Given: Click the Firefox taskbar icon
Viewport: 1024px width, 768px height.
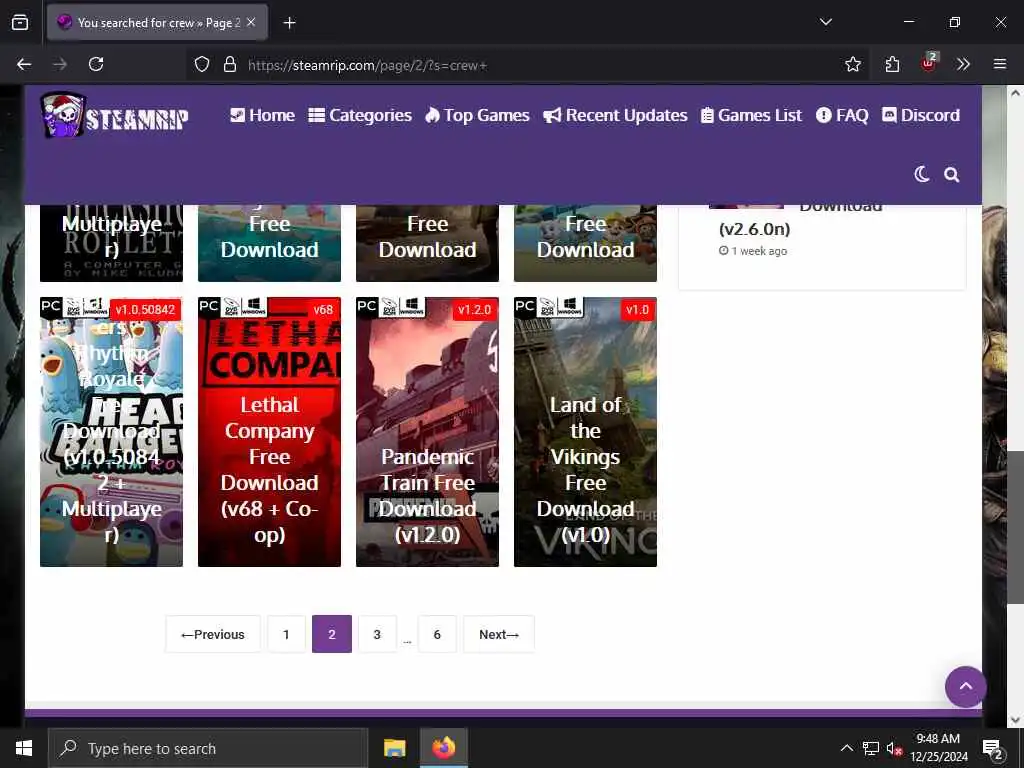Looking at the screenshot, I should (x=443, y=748).
